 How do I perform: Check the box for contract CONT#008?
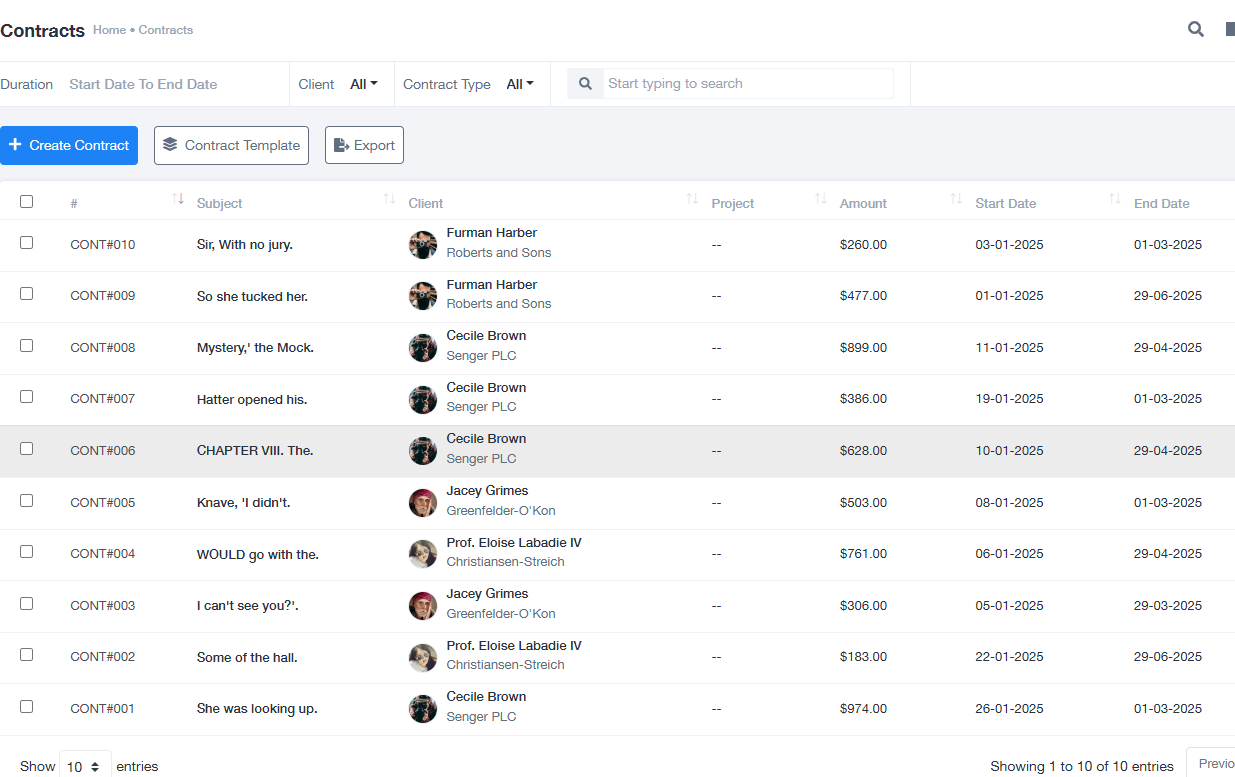click(x=27, y=346)
